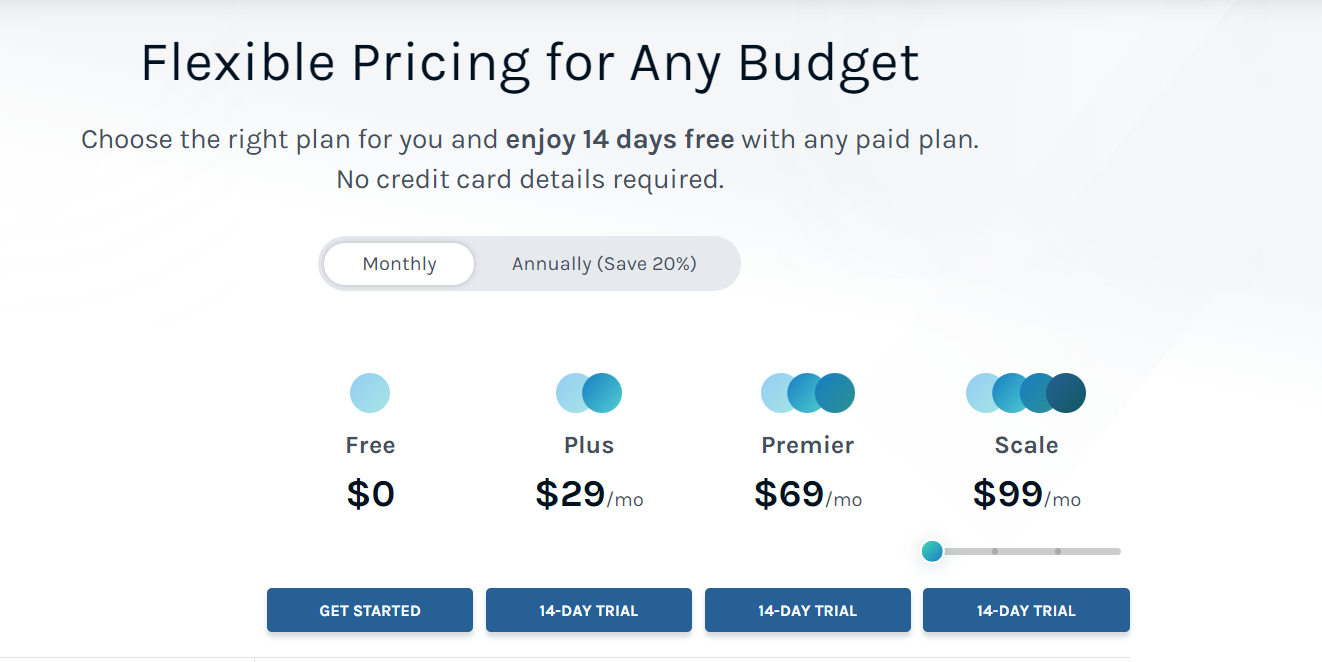1322x662 pixels.
Task: Select the Scale plan four-circle icon
Action: pyautogui.click(x=1026, y=392)
